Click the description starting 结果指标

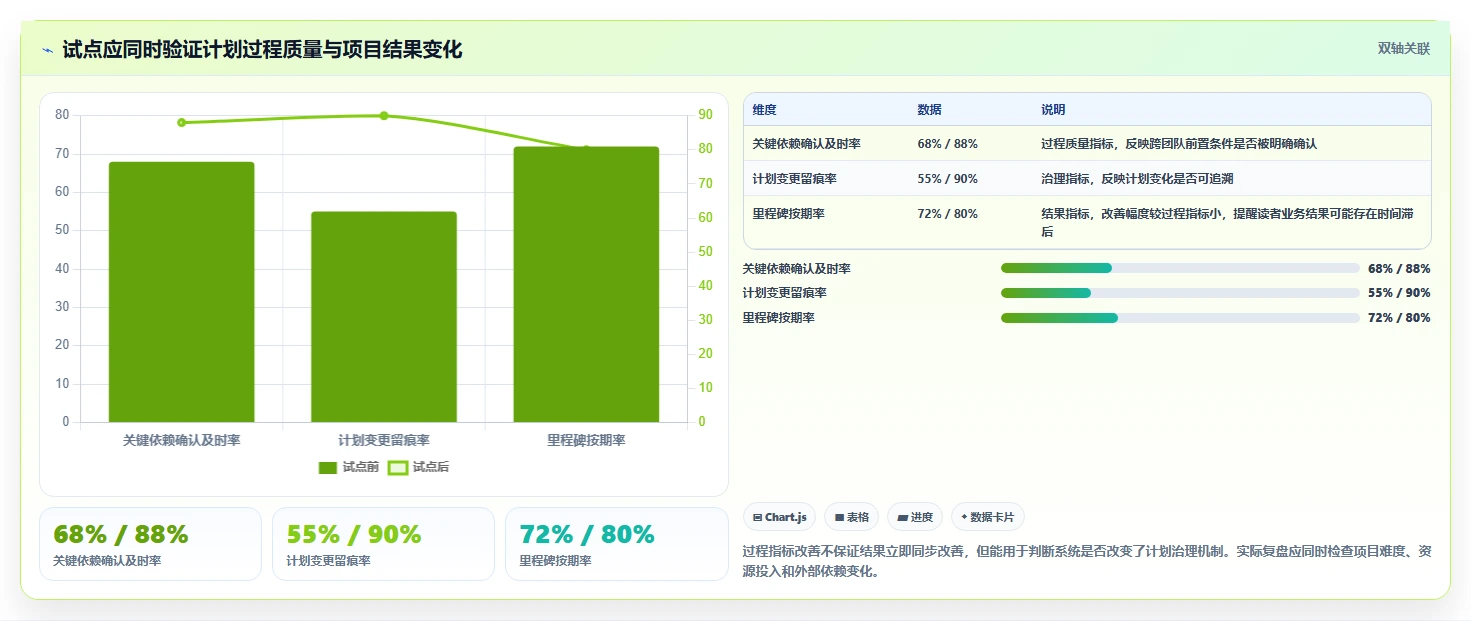(1228, 223)
